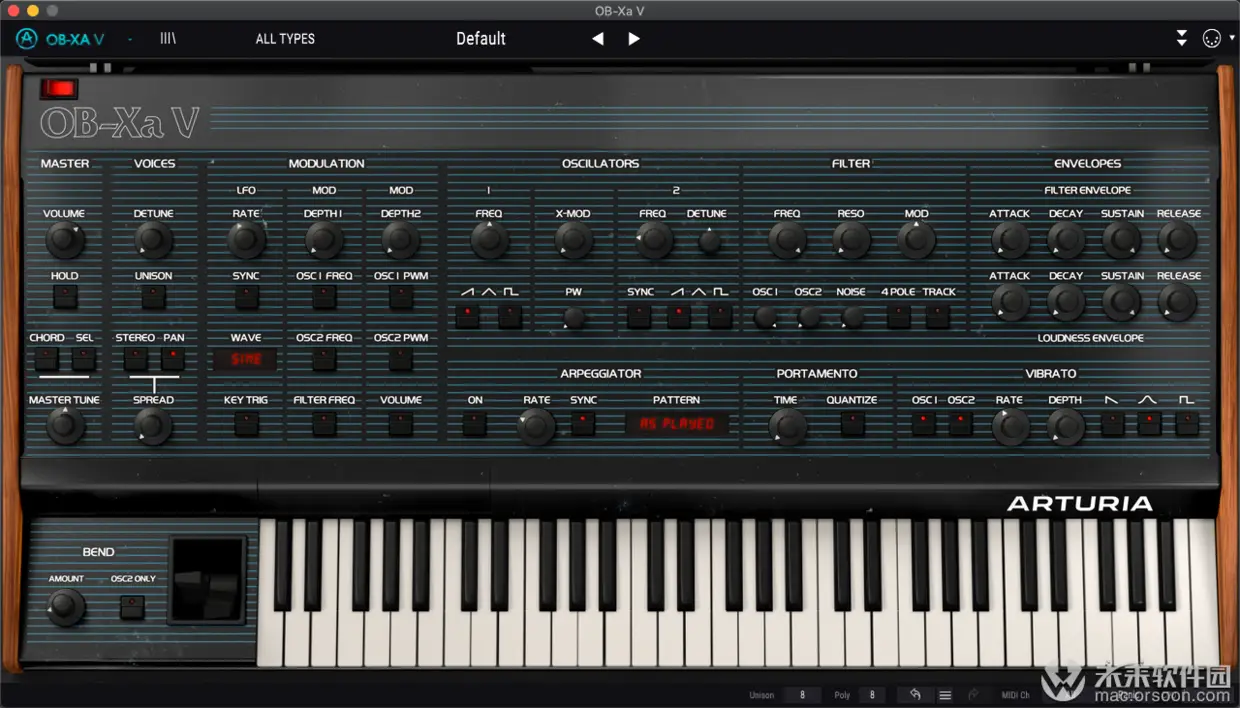Flip the red power switch
Viewport: 1240px width, 708px height.
click(x=59, y=89)
